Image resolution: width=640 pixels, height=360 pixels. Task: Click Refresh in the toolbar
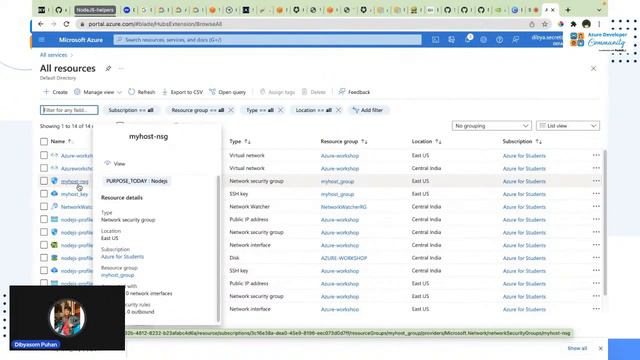[x=142, y=92]
